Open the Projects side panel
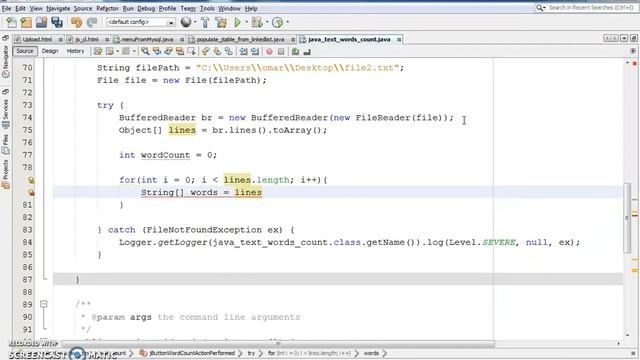This screenshot has width=640, height=360. 6,173
